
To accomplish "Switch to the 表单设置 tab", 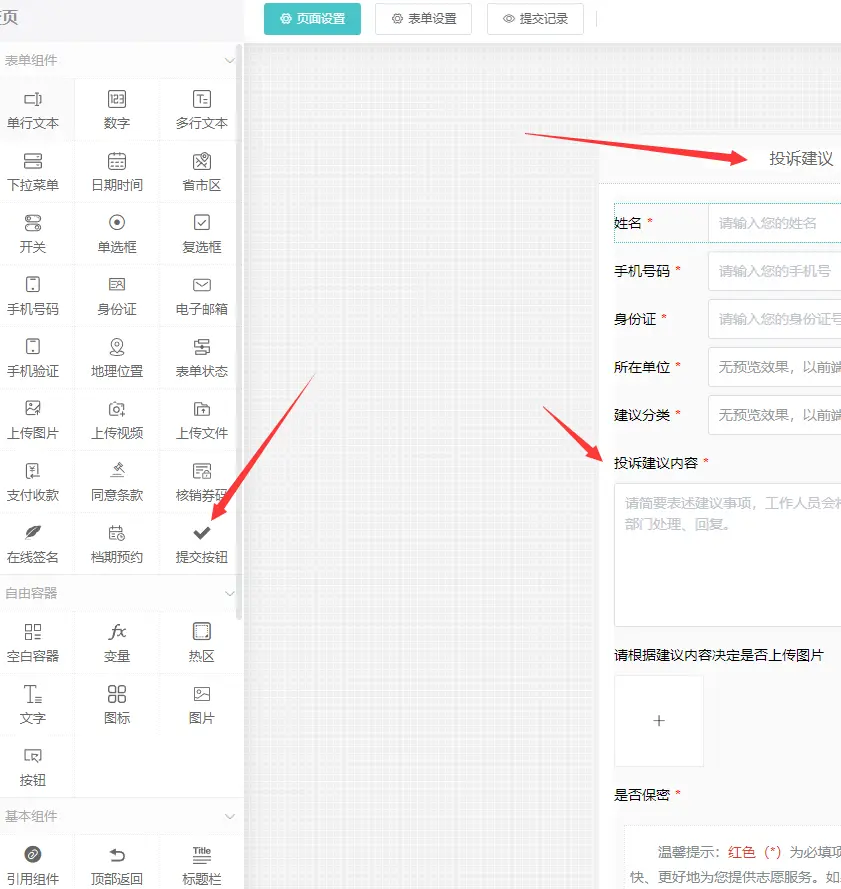I will pyautogui.click(x=423, y=18).
